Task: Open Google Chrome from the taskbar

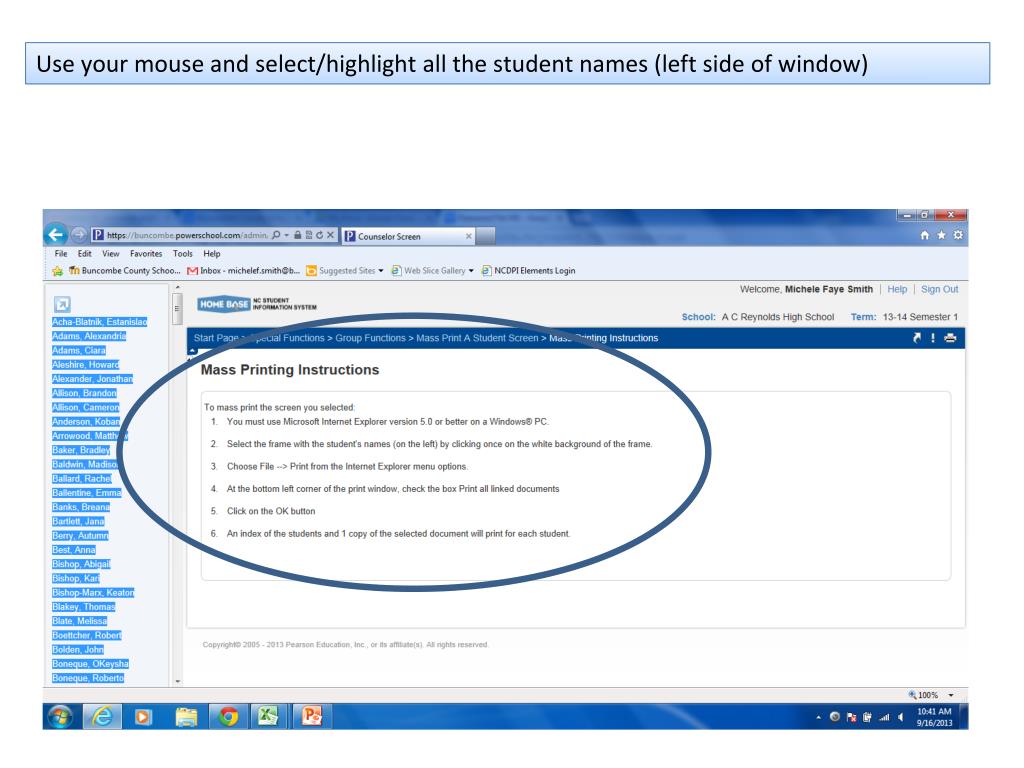Action: (x=228, y=717)
